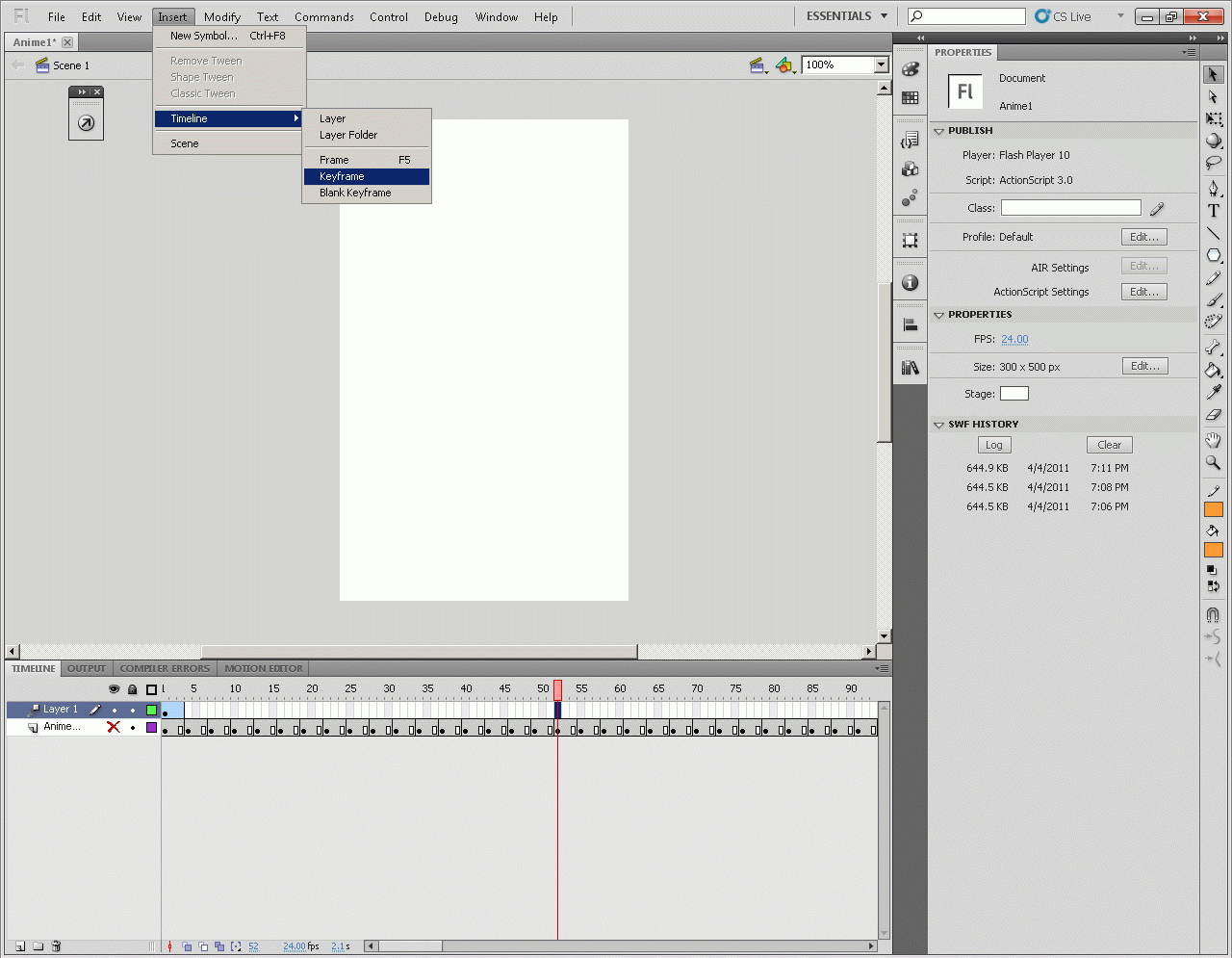This screenshot has height=958, width=1232.
Task: Open the Motion Presets panel icon
Action: pyautogui.click(x=910, y=197)
